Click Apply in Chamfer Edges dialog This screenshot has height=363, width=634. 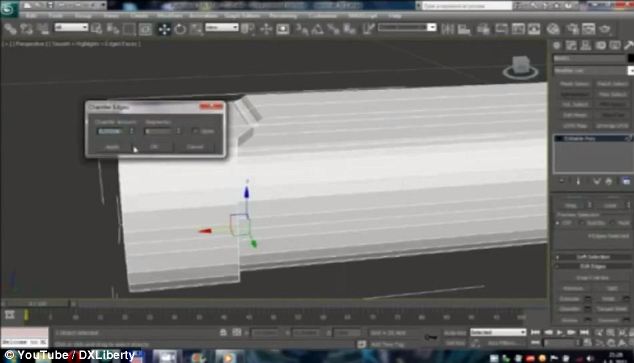tap(112, 147)
